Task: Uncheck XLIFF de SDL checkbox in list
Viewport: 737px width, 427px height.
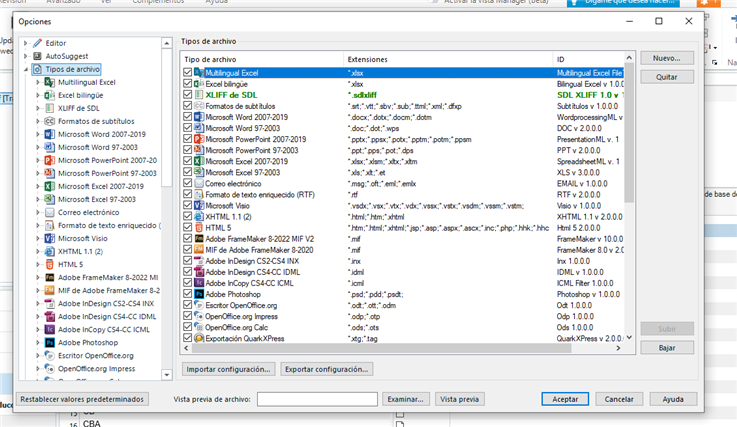Action: tap(188, 95)
